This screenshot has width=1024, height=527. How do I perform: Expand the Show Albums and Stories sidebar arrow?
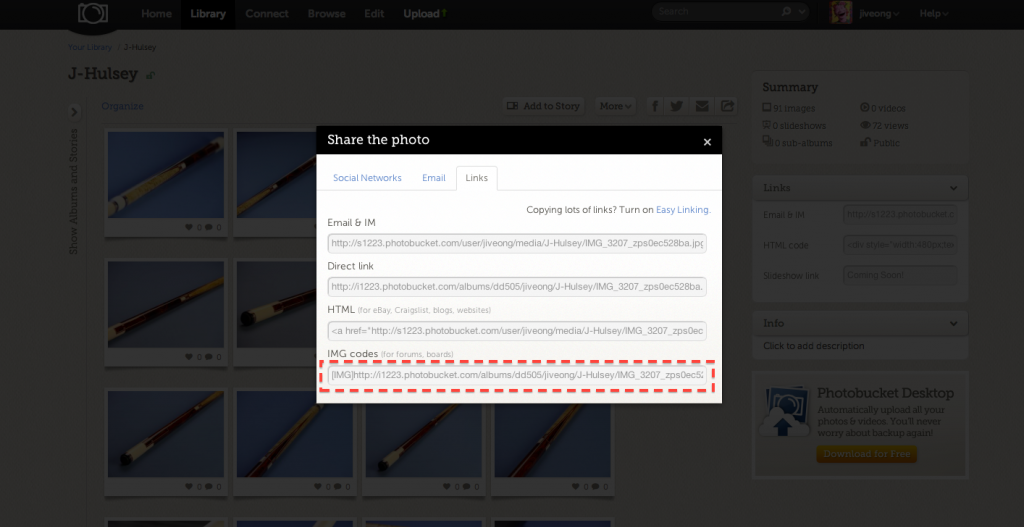[x=74, y=112]
